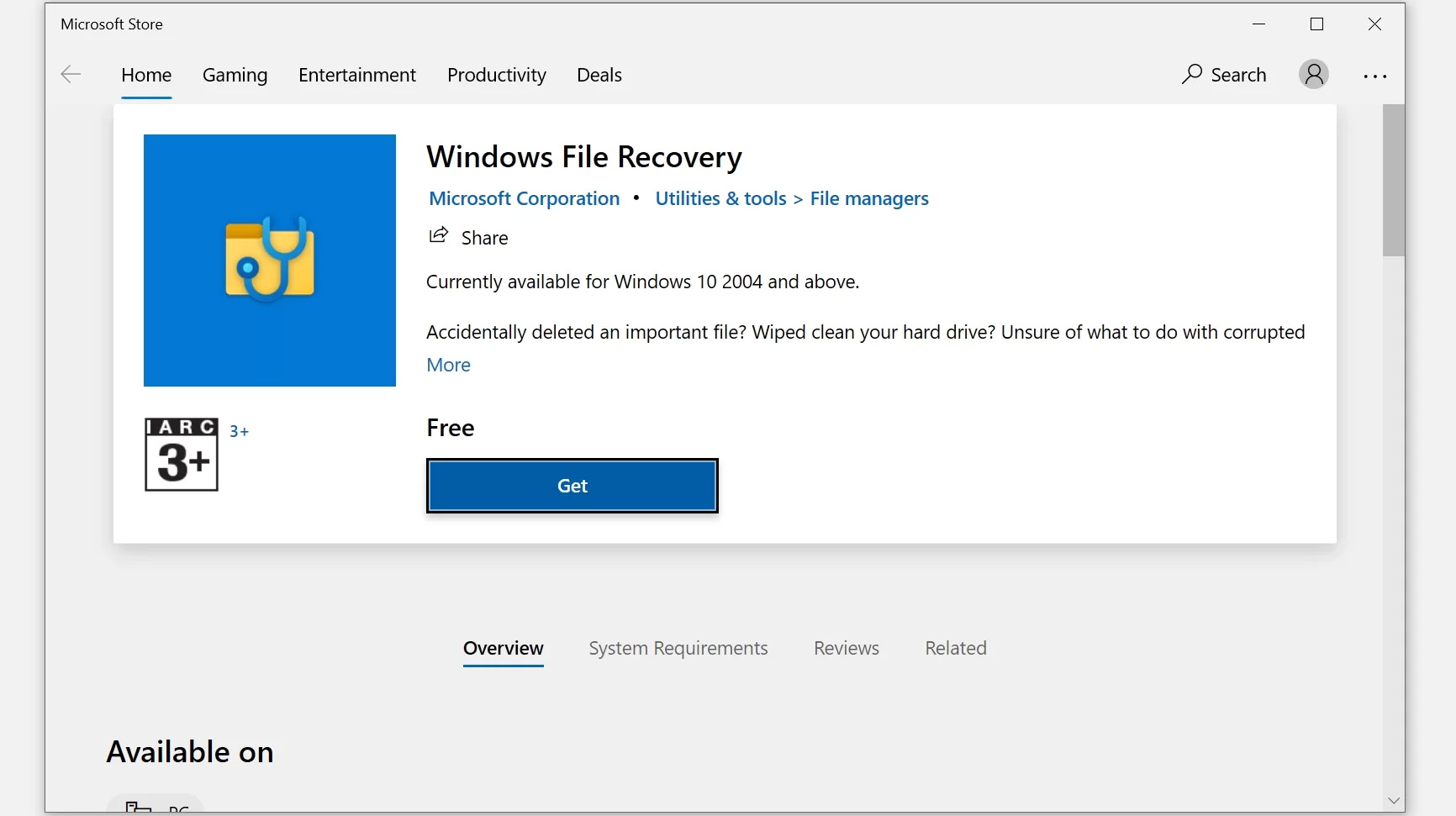1456x816 pixels.
Task: Click the Free price label
Action: point(451,428)
